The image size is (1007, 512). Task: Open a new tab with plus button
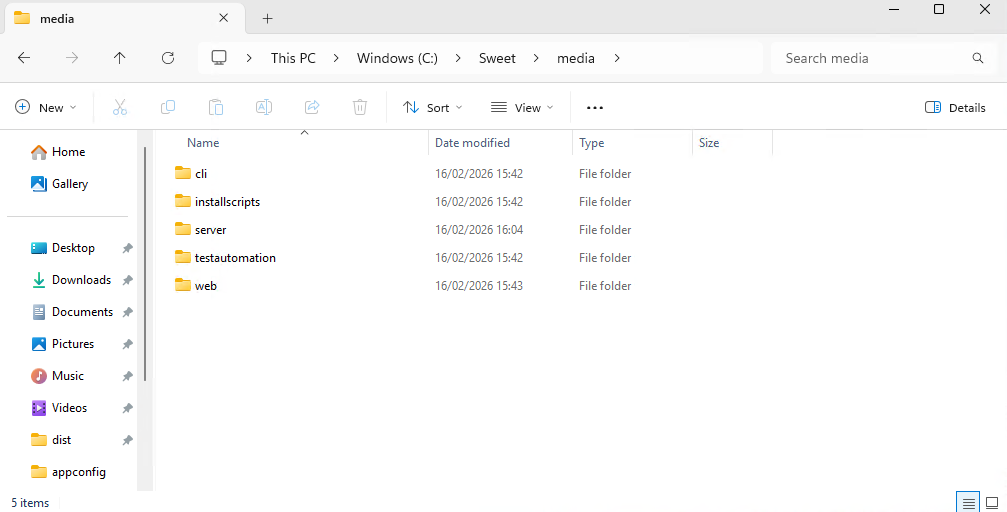click(268, 18)
